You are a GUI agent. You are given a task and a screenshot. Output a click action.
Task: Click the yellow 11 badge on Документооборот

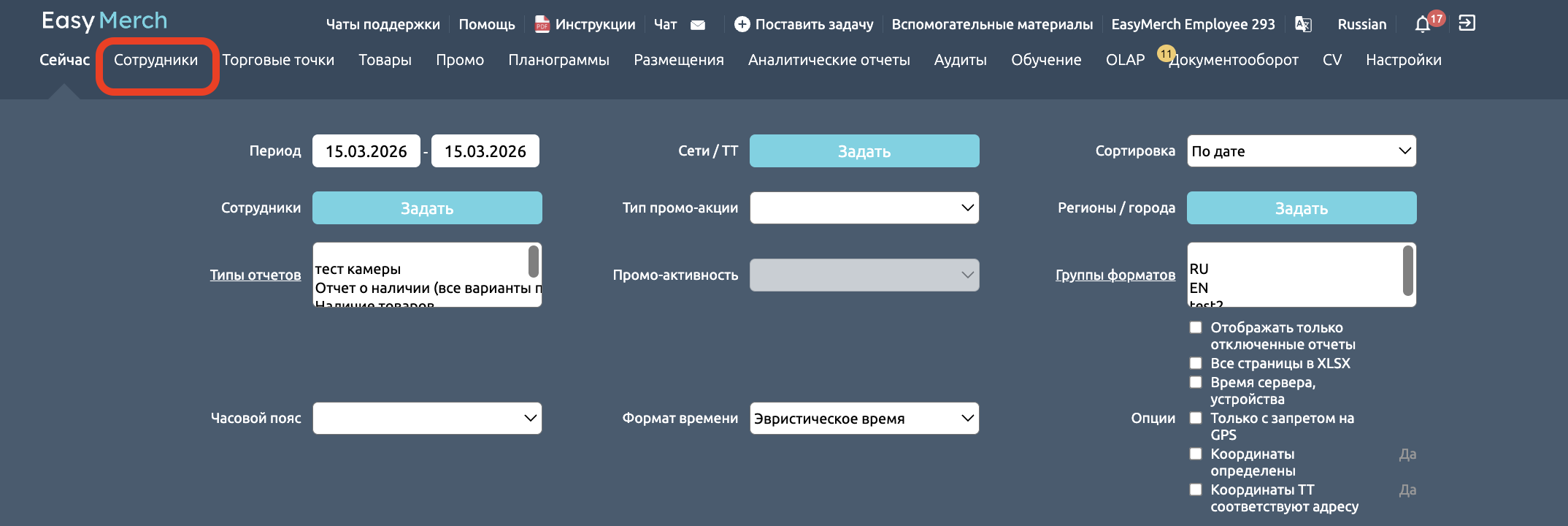pyautogui.click(x=1166, y=53)
